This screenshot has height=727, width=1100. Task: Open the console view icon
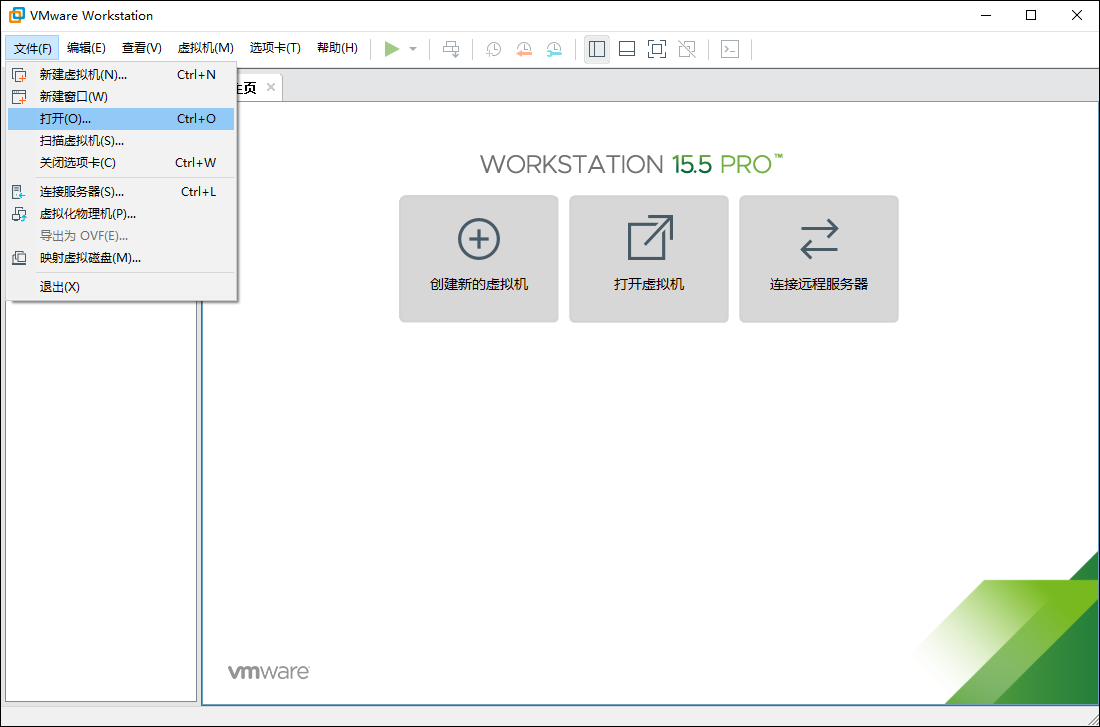tap(730, 49)
